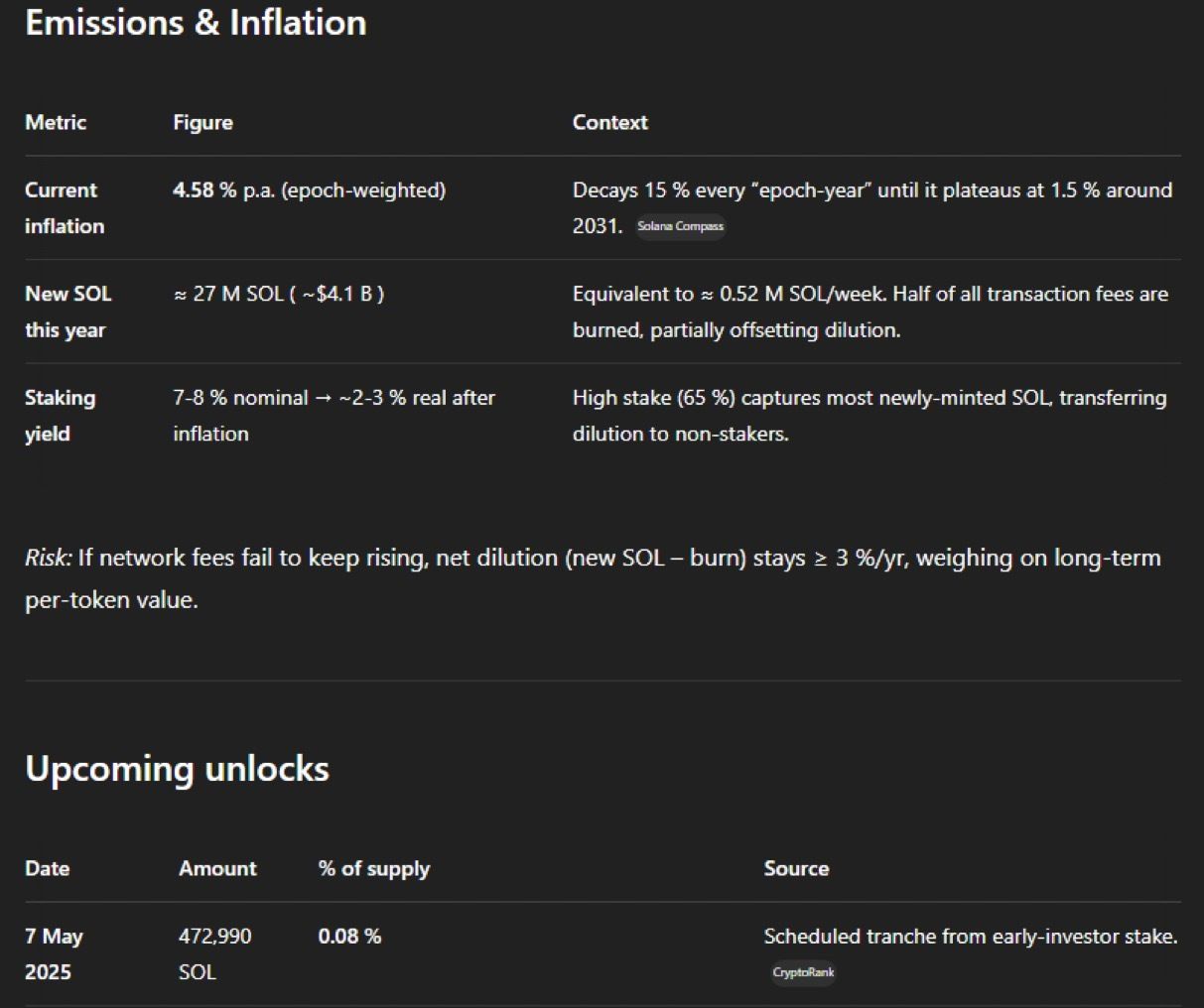Click the Source column header
The height and width of the screenshot is (1008, 1204).
[x=796, y=868]
